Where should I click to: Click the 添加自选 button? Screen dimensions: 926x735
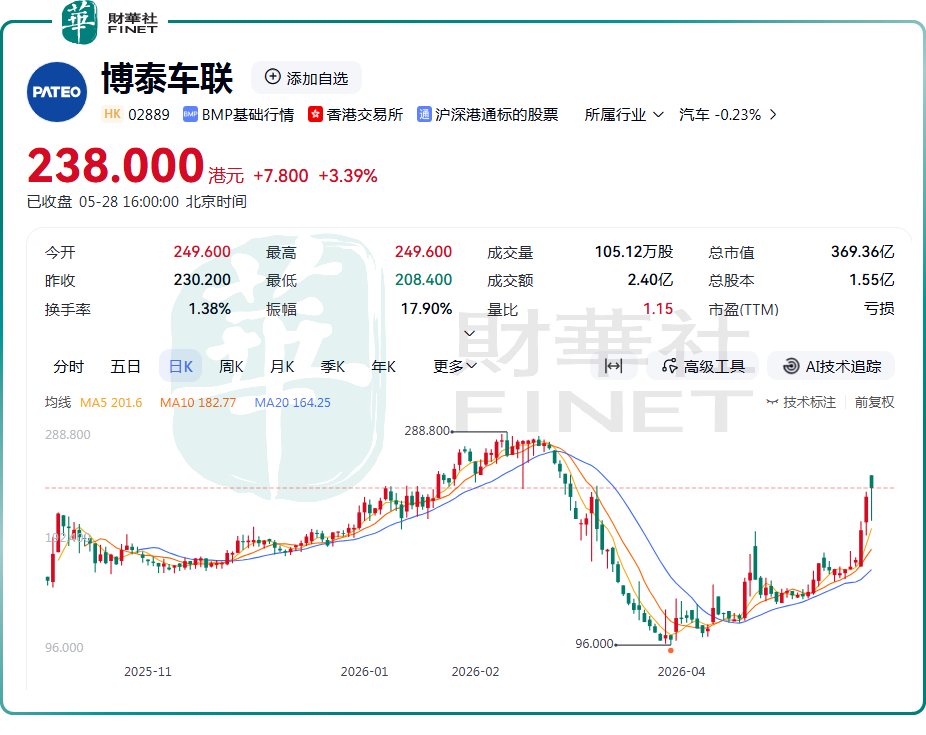[306, 77]
